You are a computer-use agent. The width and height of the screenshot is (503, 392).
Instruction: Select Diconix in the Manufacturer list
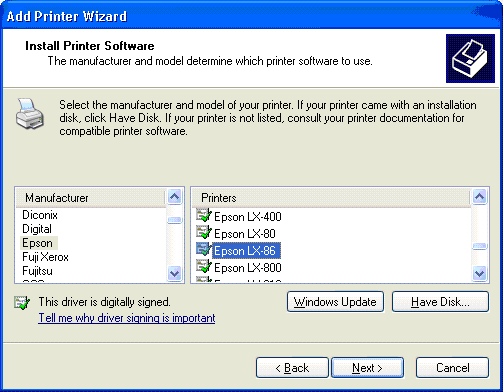pyautogui.click(x=40, y=215)
